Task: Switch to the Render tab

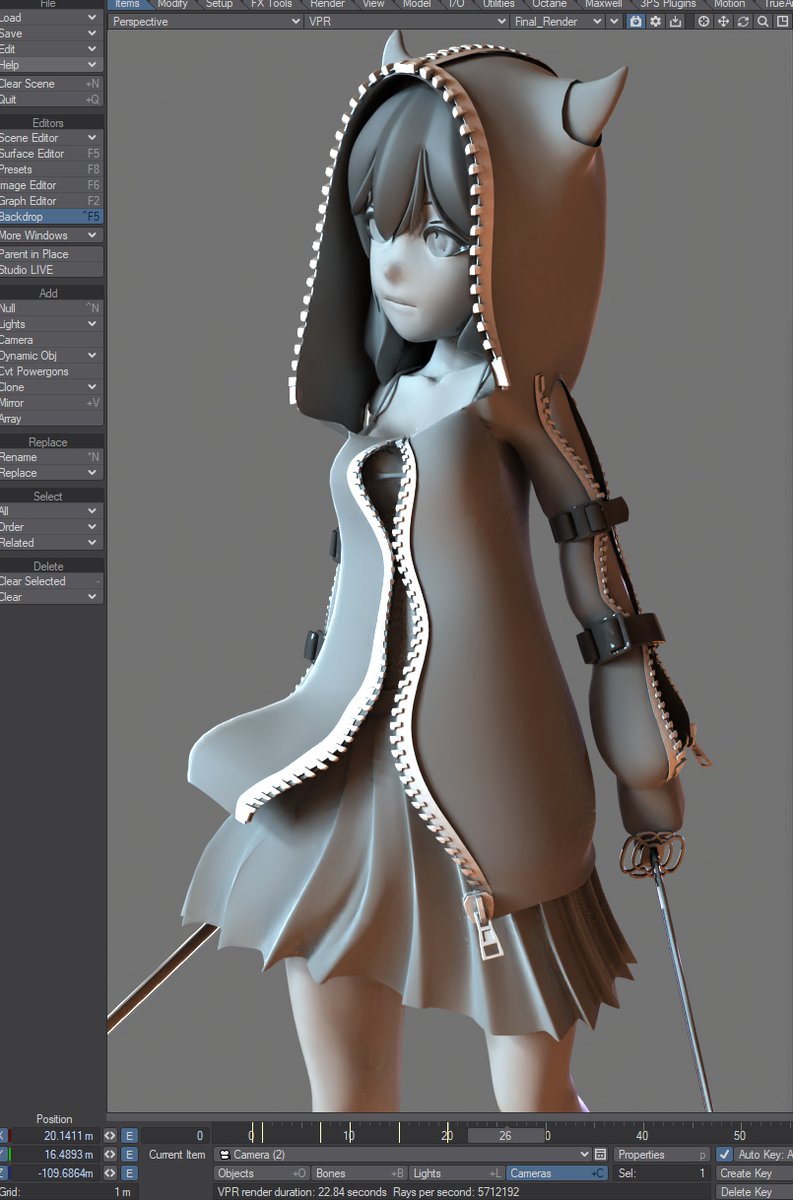Action: (327, 4)
